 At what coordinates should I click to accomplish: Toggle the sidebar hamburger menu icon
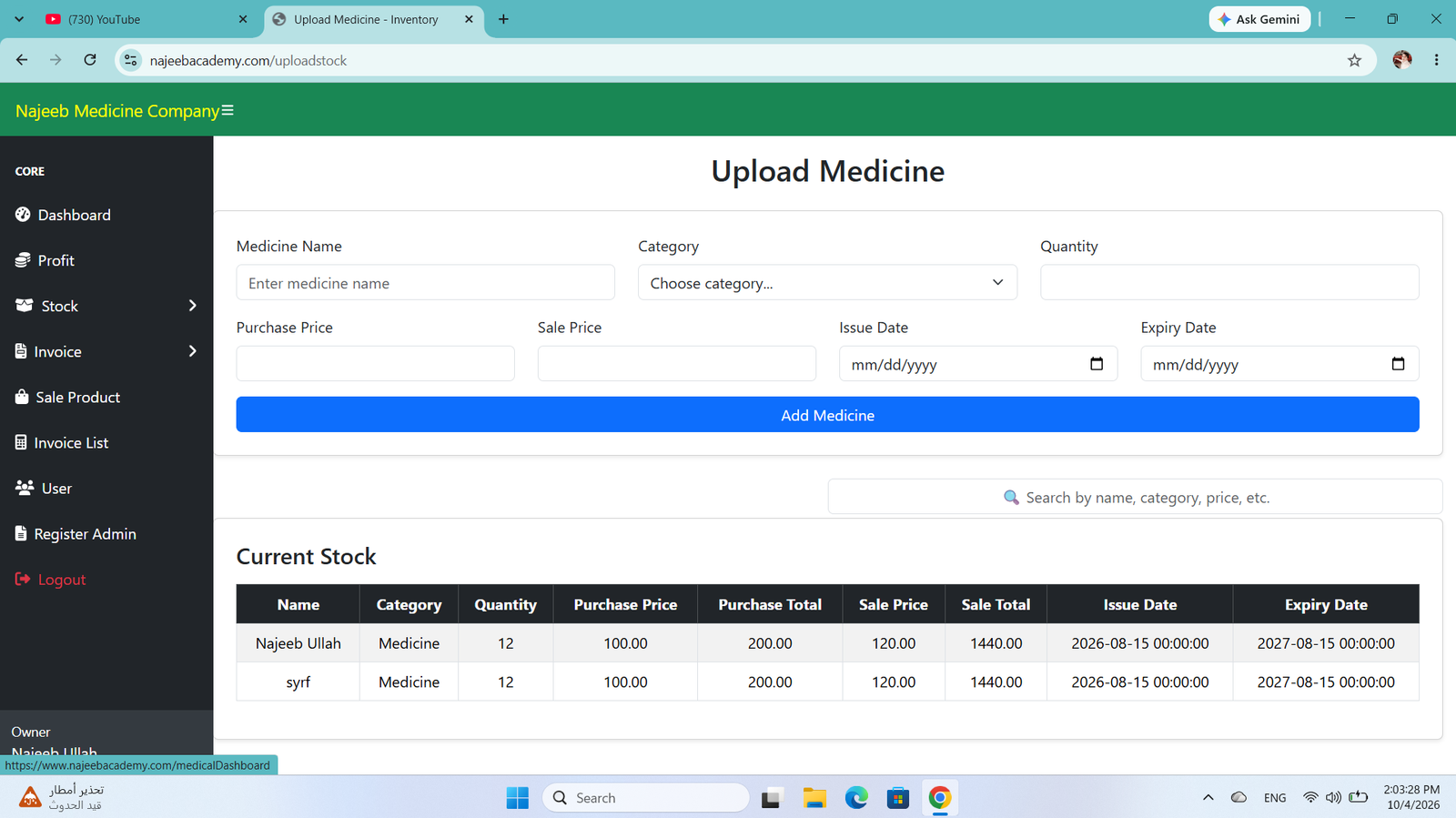click(227, 110)
